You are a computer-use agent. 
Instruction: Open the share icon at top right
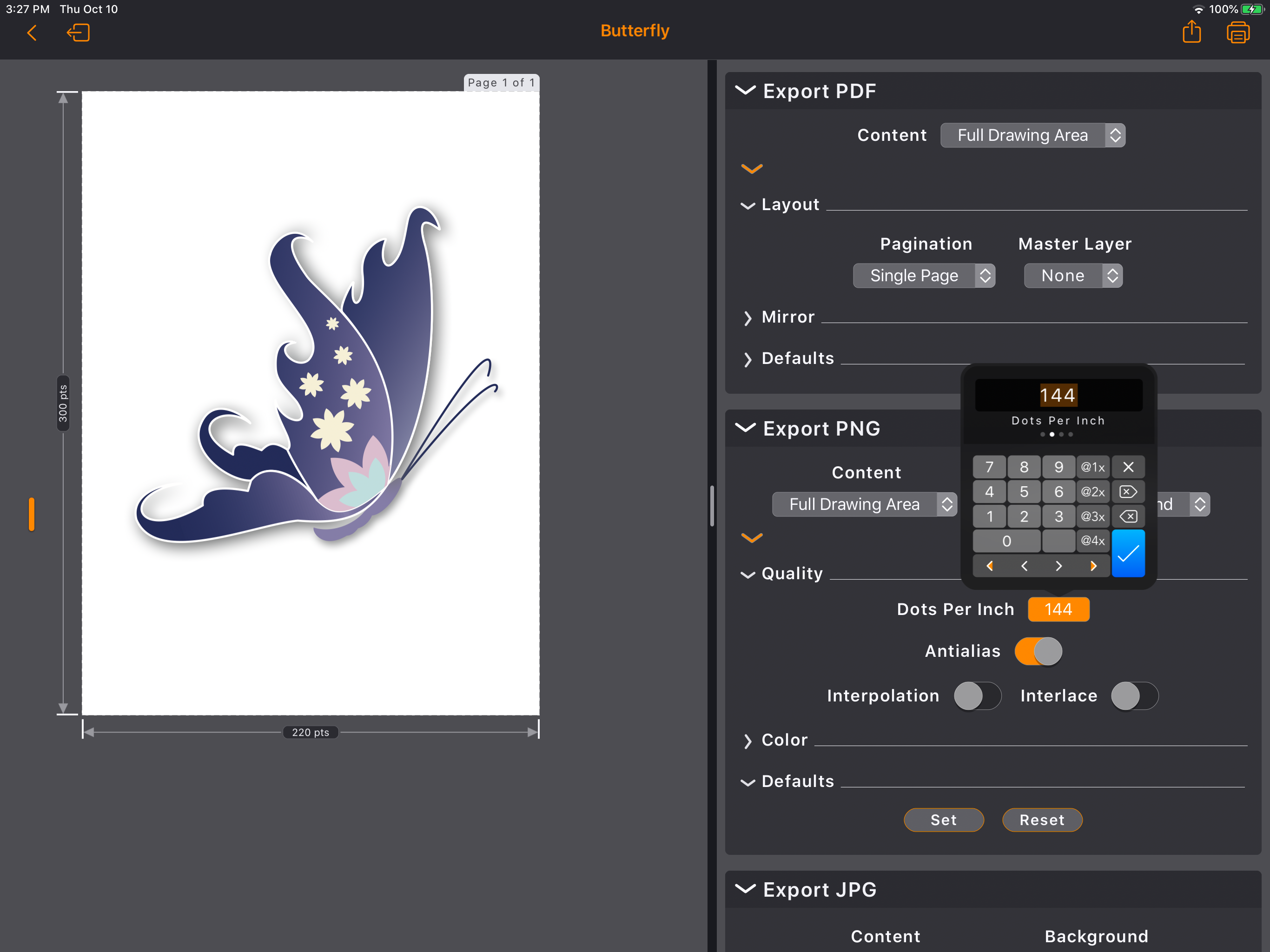tap(1191, 32)
